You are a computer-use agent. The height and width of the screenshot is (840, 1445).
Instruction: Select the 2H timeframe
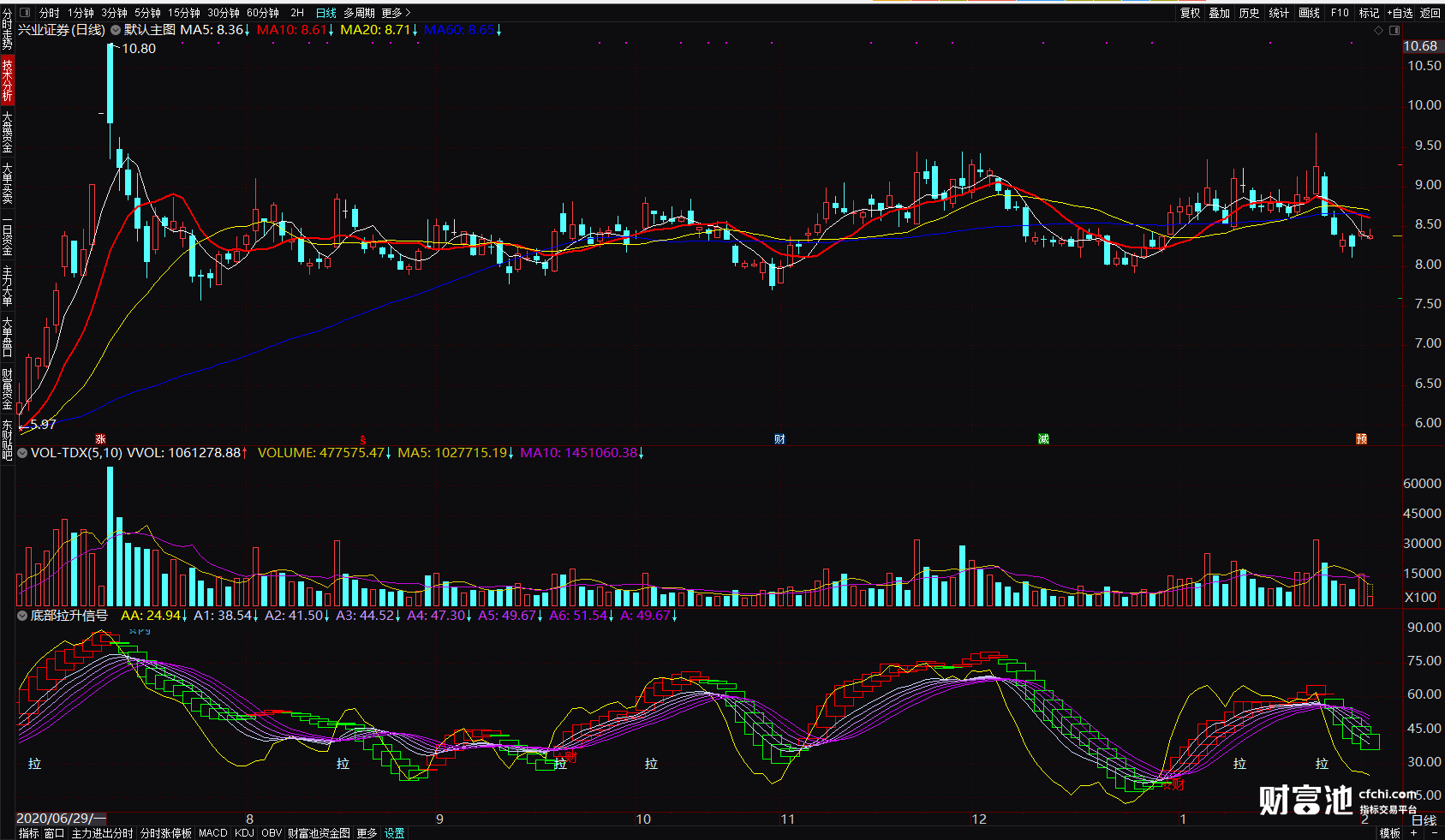[297, 13]
